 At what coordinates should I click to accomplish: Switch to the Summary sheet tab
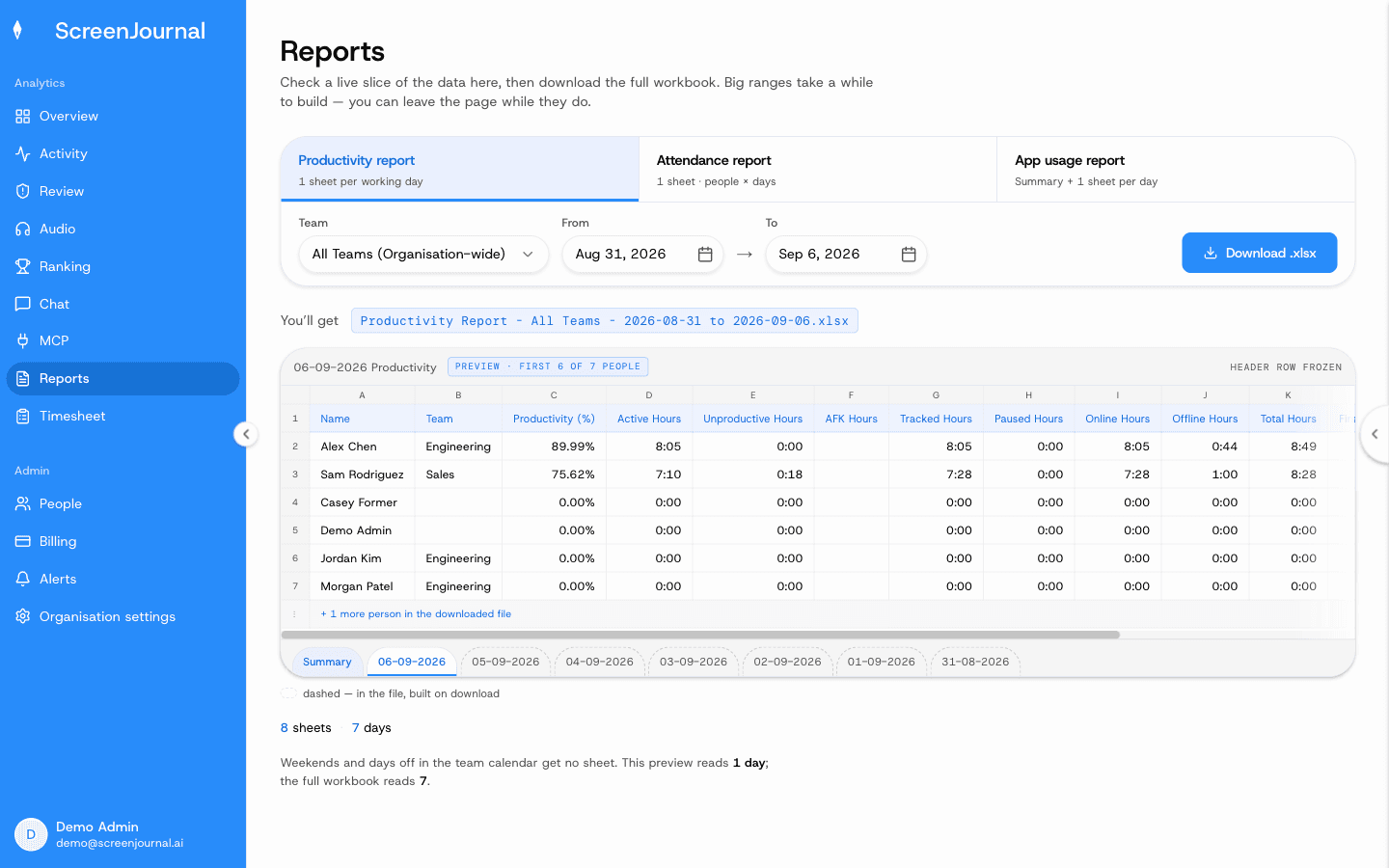327,663
